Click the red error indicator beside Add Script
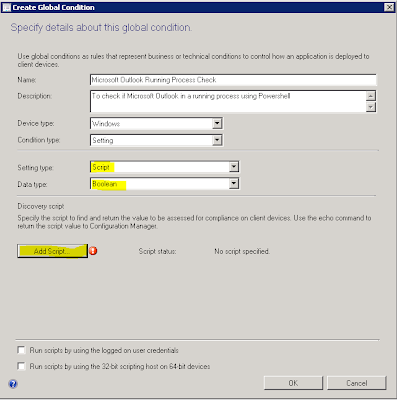The height and width of the screenshot is (400, 397). 93,251
